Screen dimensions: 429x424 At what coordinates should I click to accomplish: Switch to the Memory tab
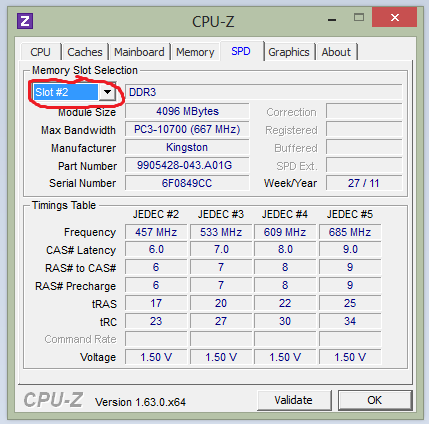tap(195, 52)
